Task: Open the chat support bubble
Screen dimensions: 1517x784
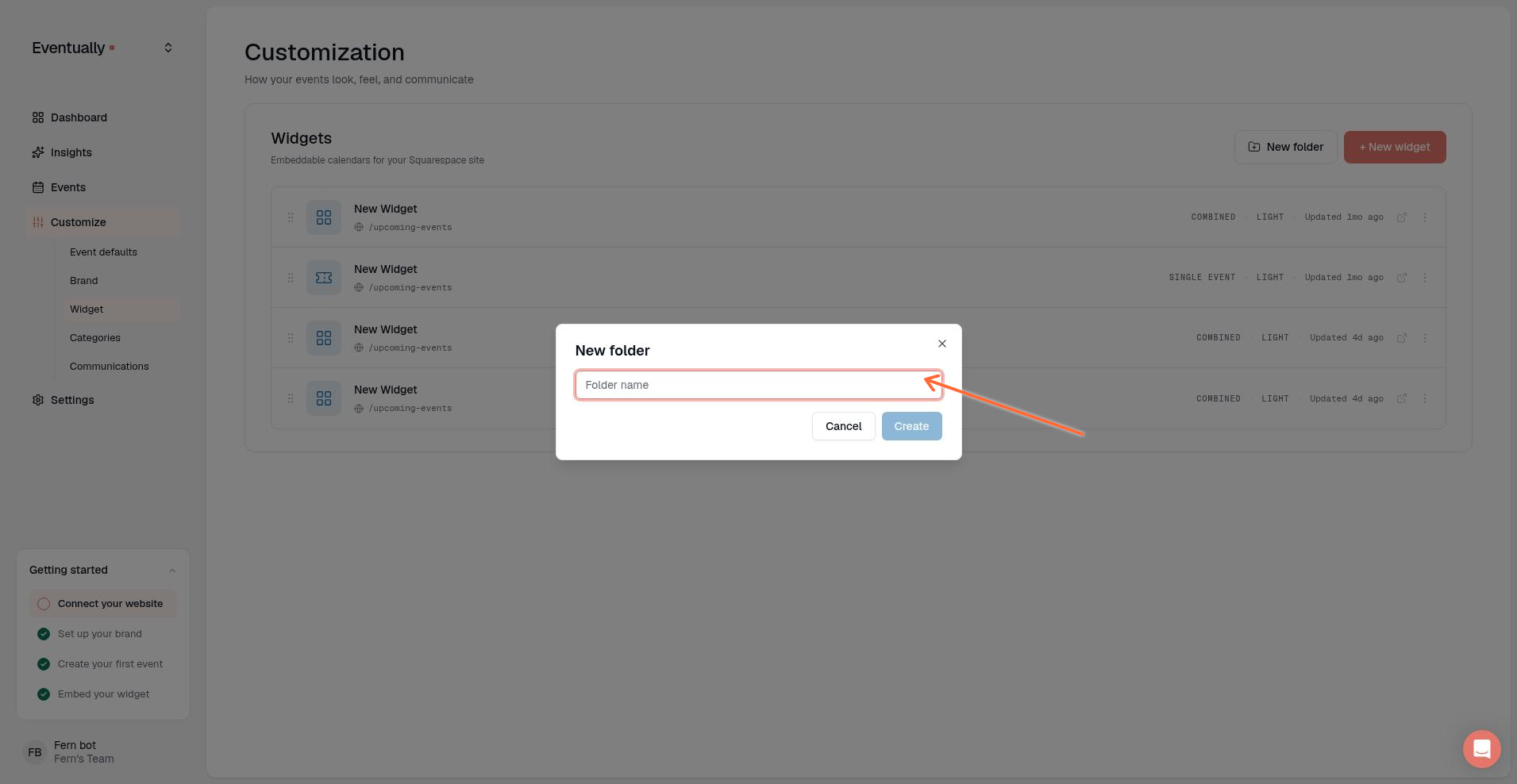Action: click(1481, 749)
